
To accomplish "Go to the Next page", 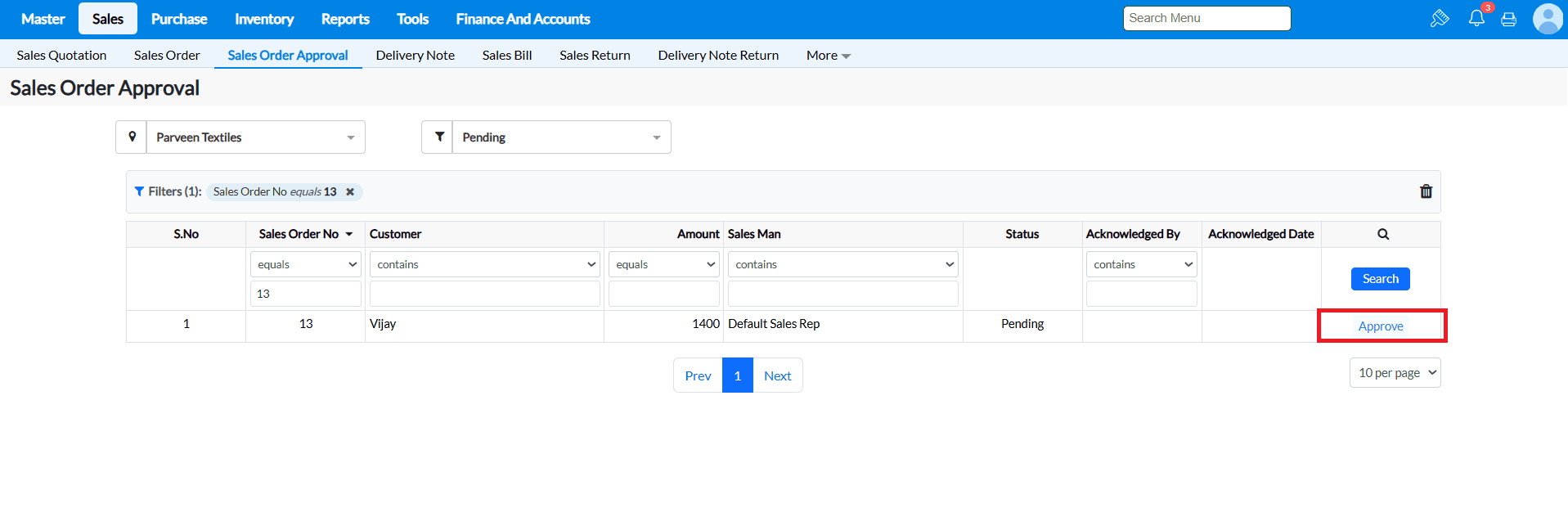I will 777,375.
